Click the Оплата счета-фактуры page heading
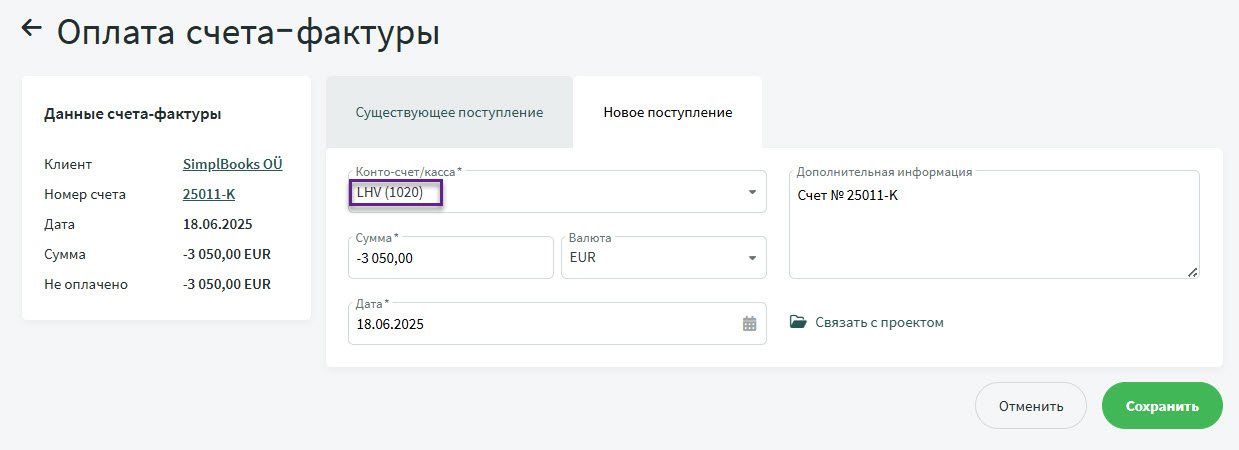 pos(248,31)
